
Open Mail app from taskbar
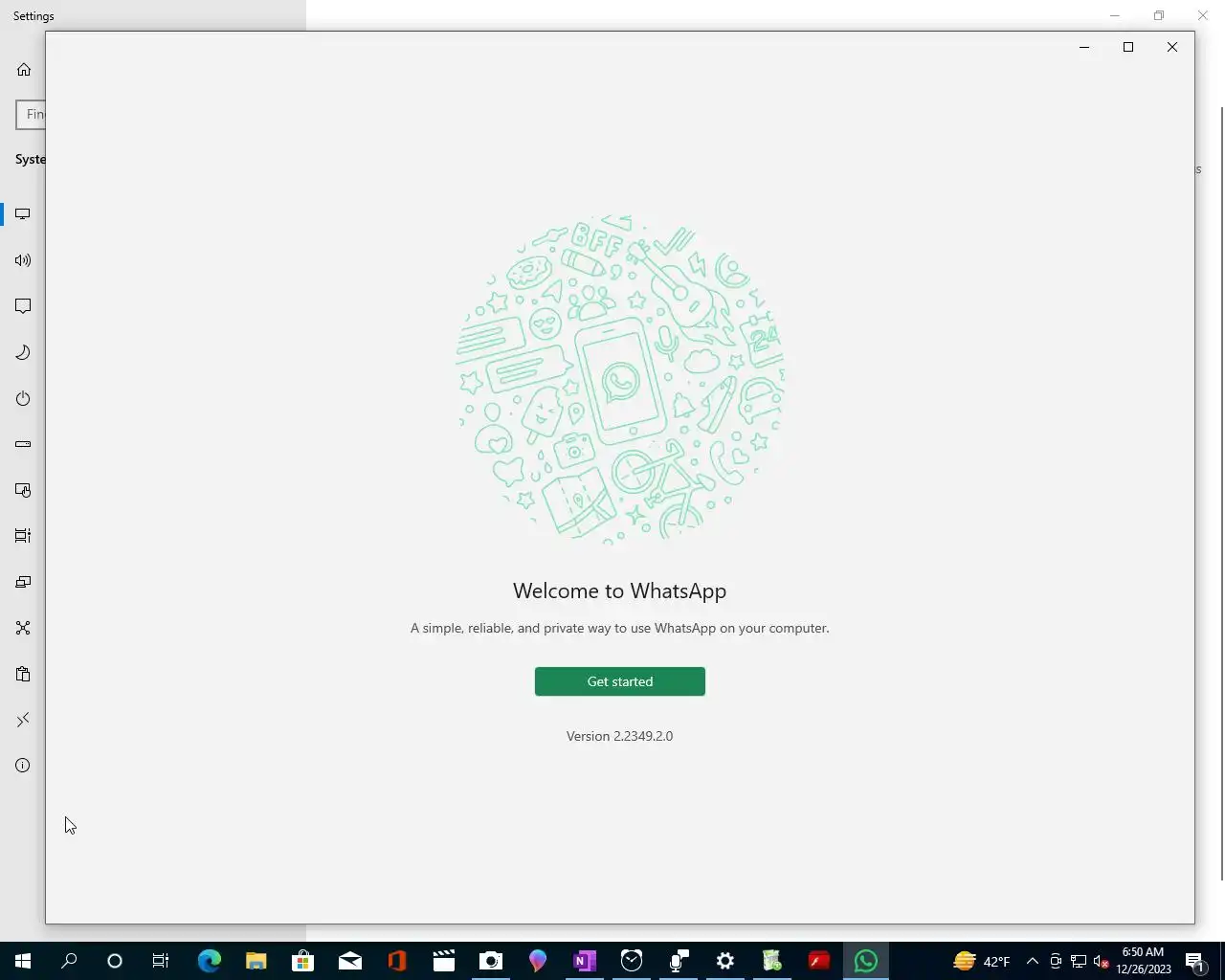(349, 961)
